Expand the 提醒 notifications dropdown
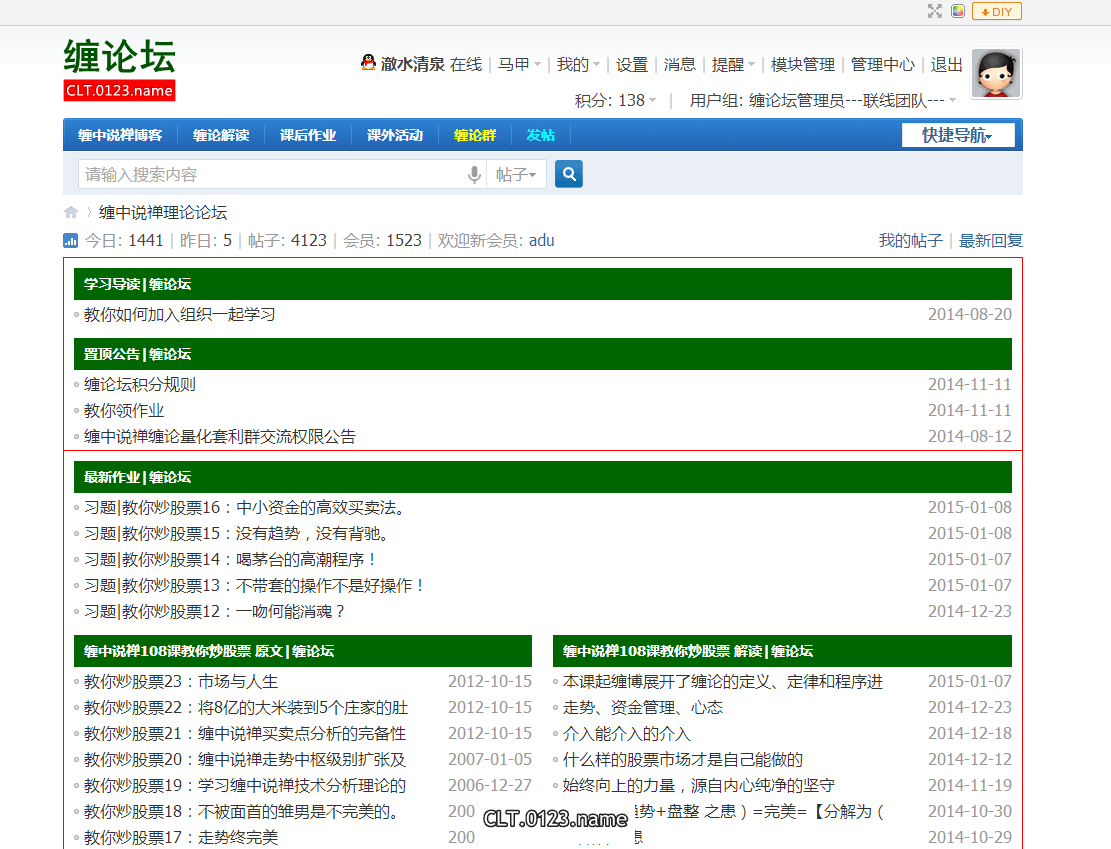 (x=733, y=64)
